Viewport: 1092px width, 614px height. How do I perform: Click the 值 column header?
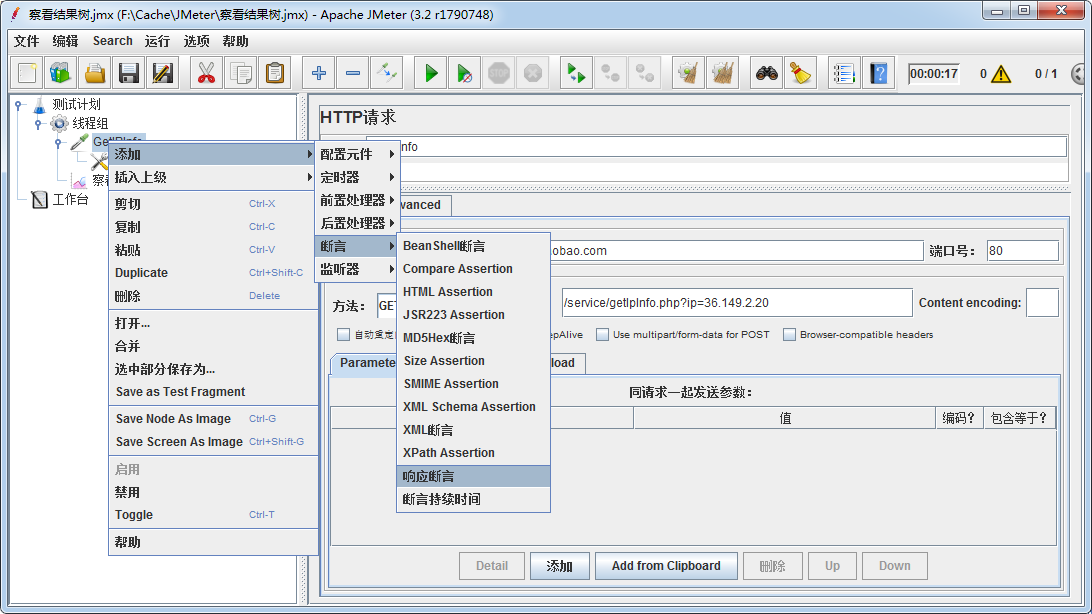click(784, 418)
